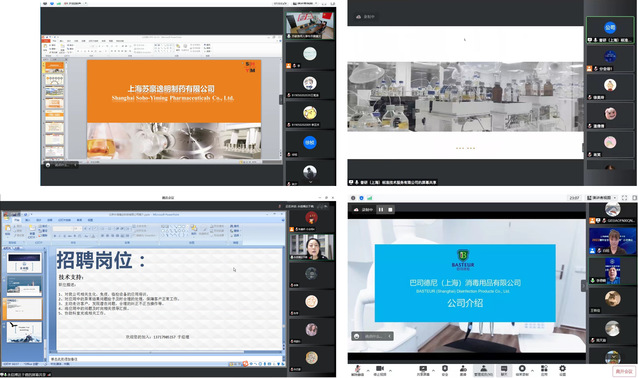This screenshot has width=638, height=378.
Task: Select the first slide thumbnail in PowerPoint panel
Action: coord(24,263)
